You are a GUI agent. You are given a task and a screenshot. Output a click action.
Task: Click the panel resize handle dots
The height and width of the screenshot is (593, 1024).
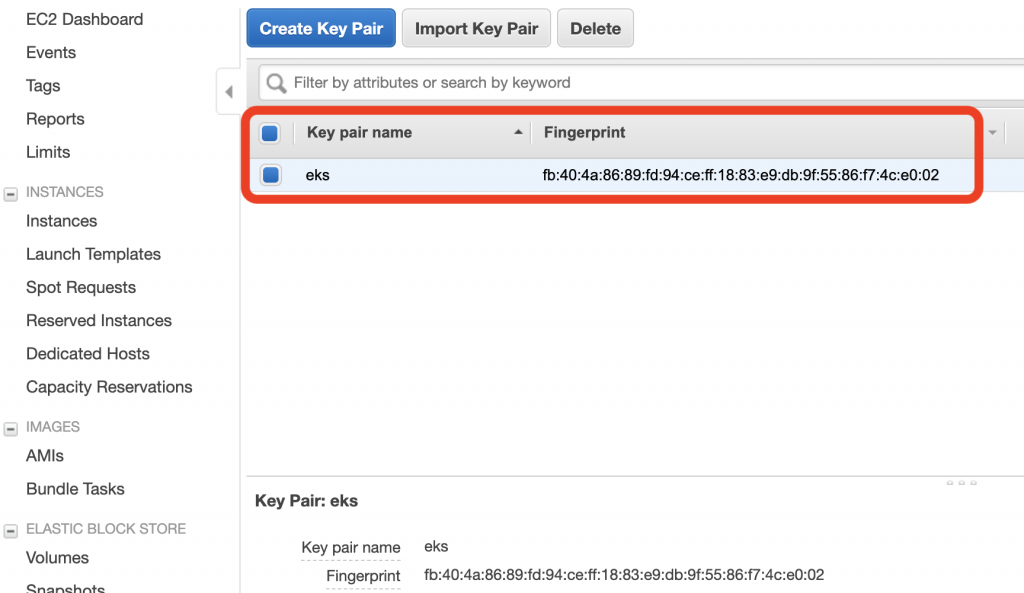961,483
